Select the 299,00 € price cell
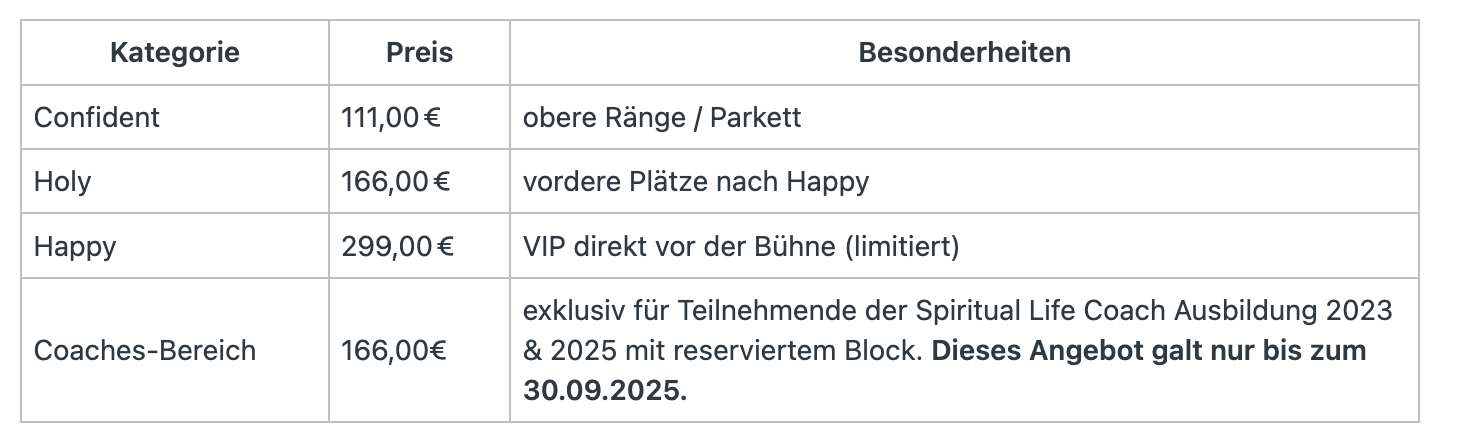The height and width of the screenshot is (448, 1464). click(398, 245)
